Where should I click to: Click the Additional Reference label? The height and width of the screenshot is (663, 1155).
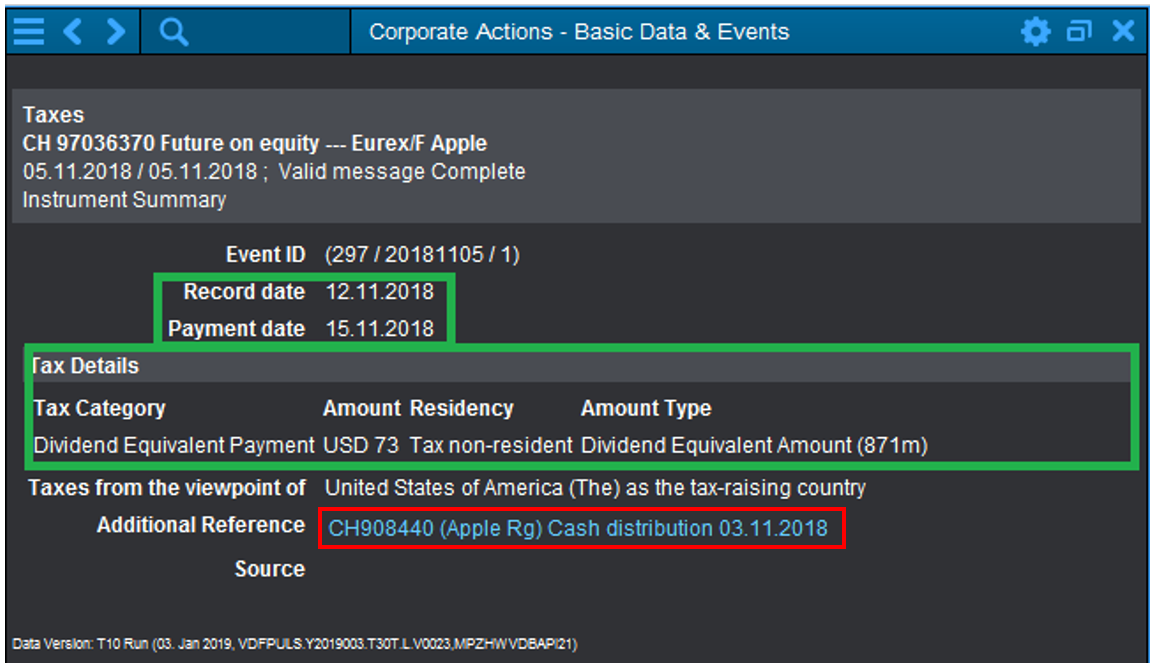(x=201, y=525)
